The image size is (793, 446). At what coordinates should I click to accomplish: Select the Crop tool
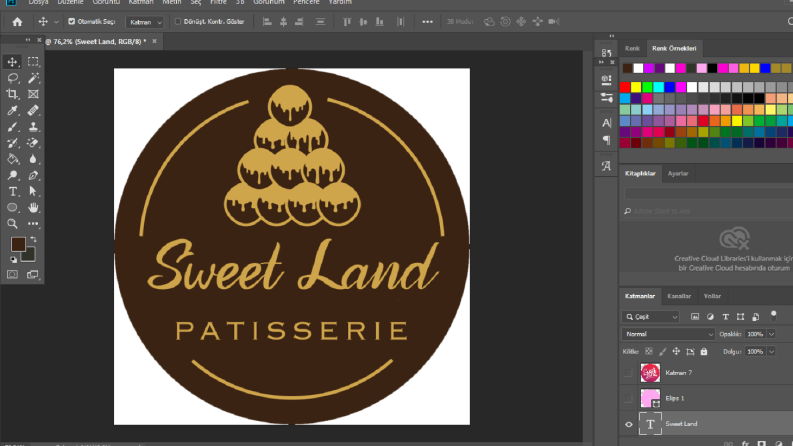point(12,94)
